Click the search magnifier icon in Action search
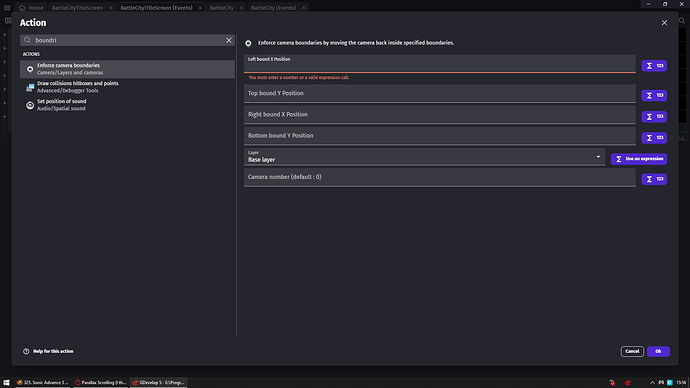This screenshot has width=690, height=388. coord(27,40)
